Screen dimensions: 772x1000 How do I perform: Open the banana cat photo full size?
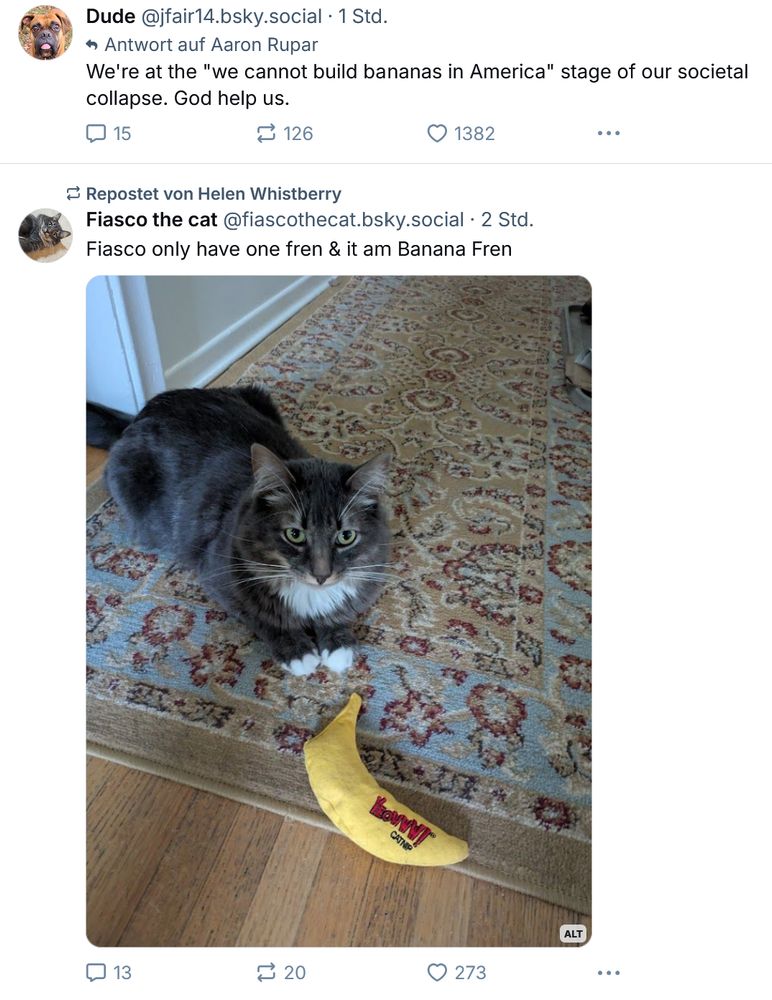coord(339,610)
